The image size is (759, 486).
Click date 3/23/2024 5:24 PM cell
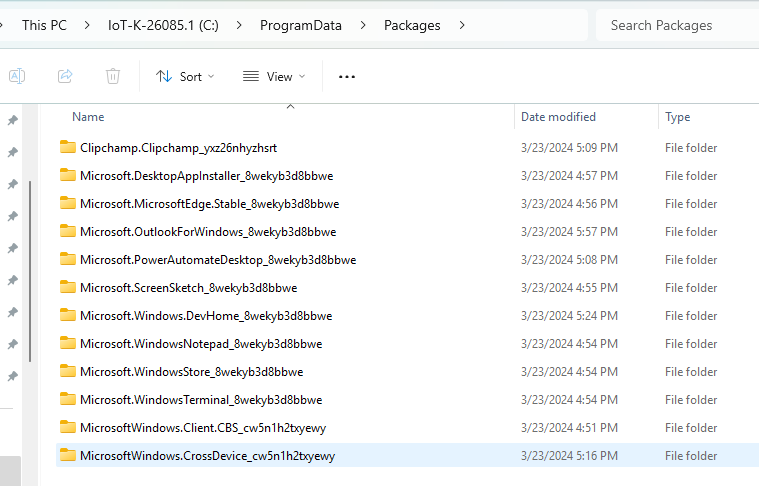[x=569, y=316]
